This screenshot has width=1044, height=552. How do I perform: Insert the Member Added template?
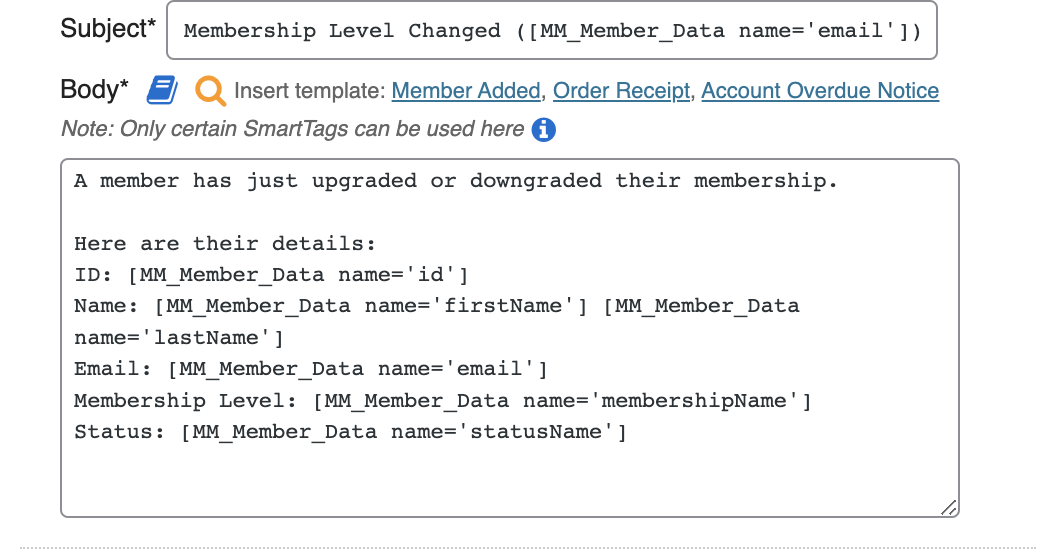(466, 91)
